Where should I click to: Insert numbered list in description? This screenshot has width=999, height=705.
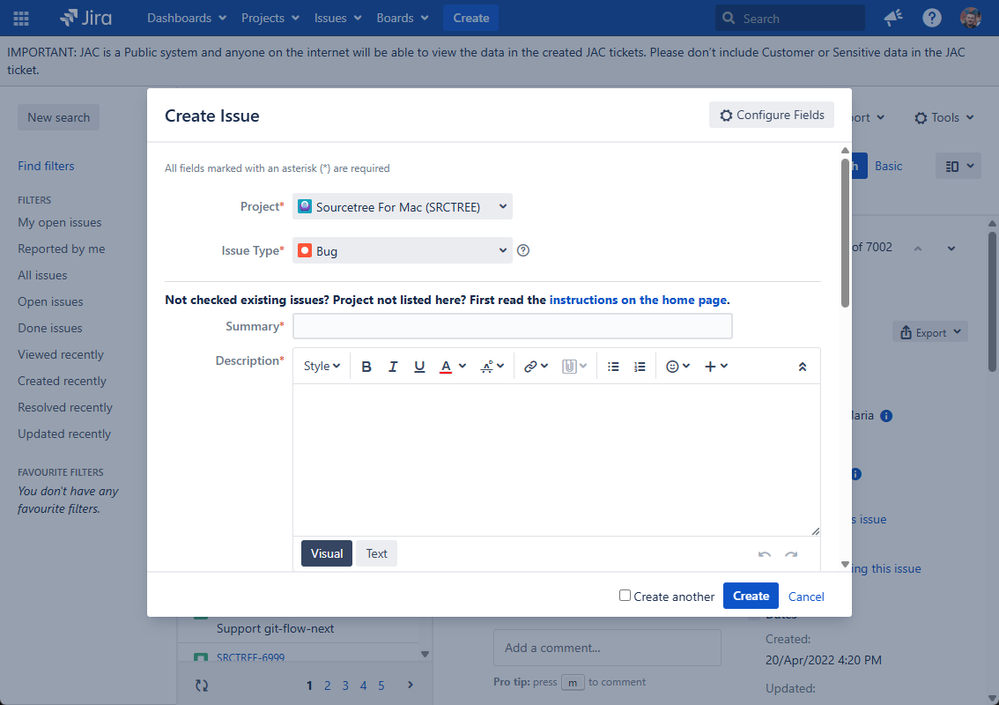[x=640, y=366]
